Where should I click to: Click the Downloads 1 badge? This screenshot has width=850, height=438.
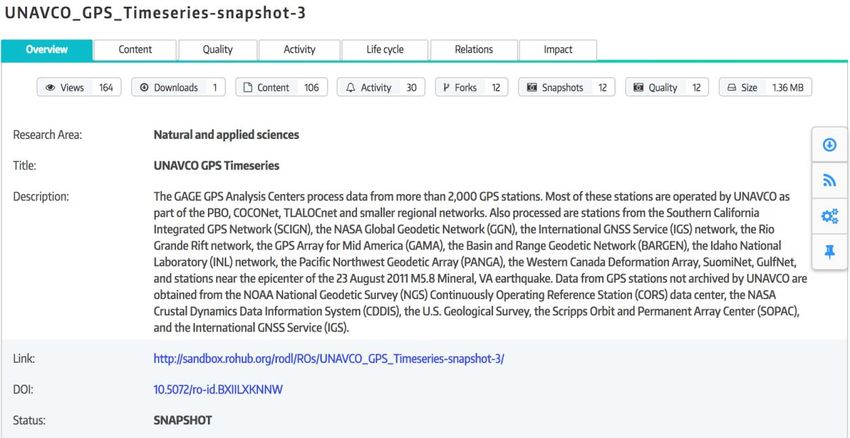178,87
